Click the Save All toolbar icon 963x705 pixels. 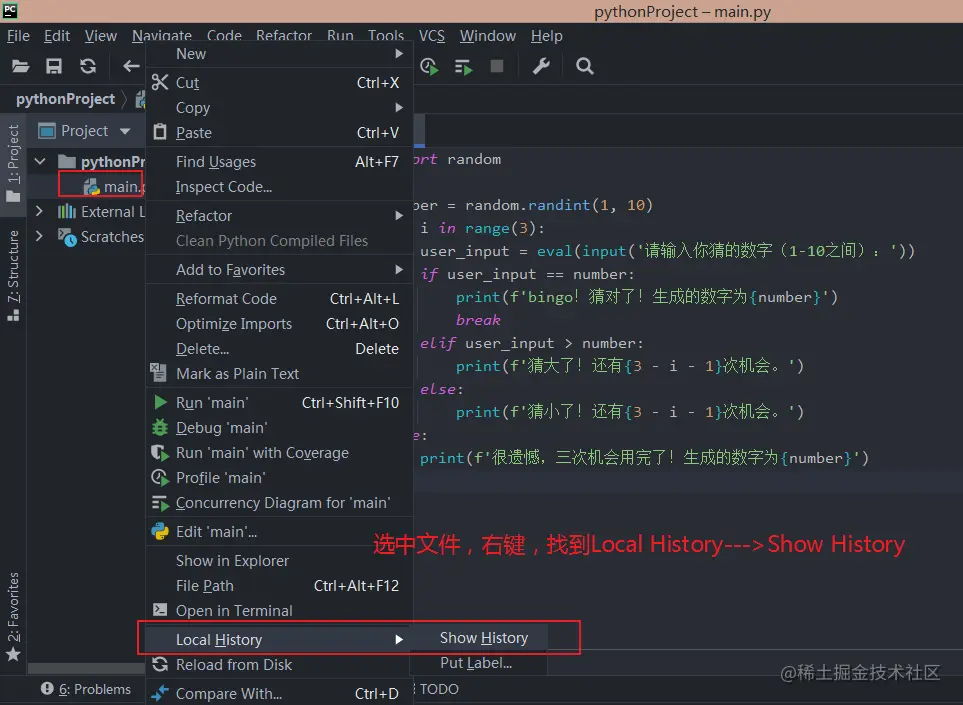click(54, 66)
